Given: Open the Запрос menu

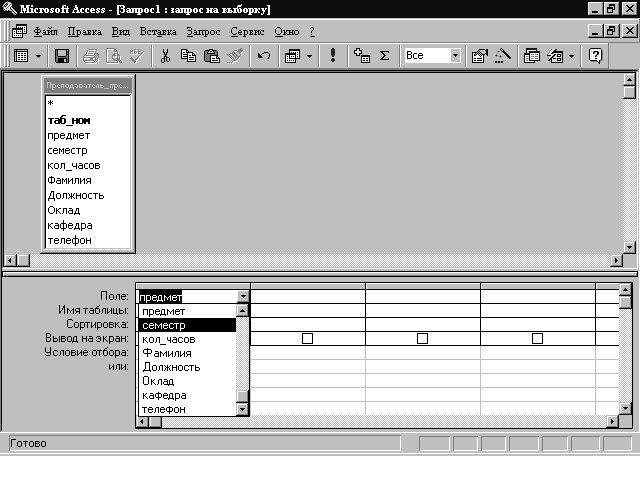Looking at the screenshot, I should pos(203,31).
